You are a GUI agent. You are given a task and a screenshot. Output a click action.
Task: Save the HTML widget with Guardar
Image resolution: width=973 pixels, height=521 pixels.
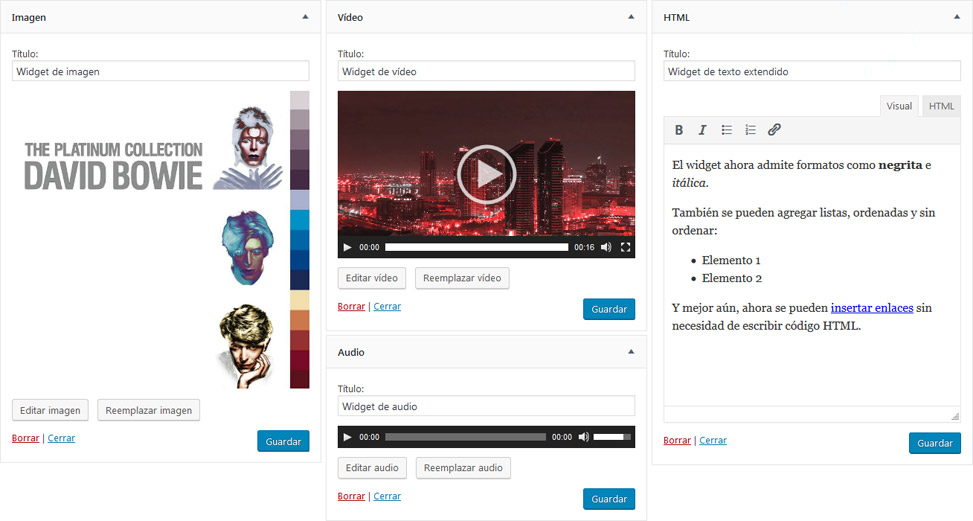pyautogui.click(x=935, y=443)
